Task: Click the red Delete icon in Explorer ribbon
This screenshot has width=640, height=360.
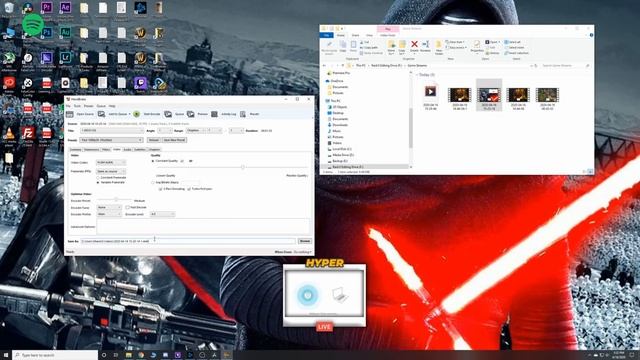Action: [x=414, y=44]
